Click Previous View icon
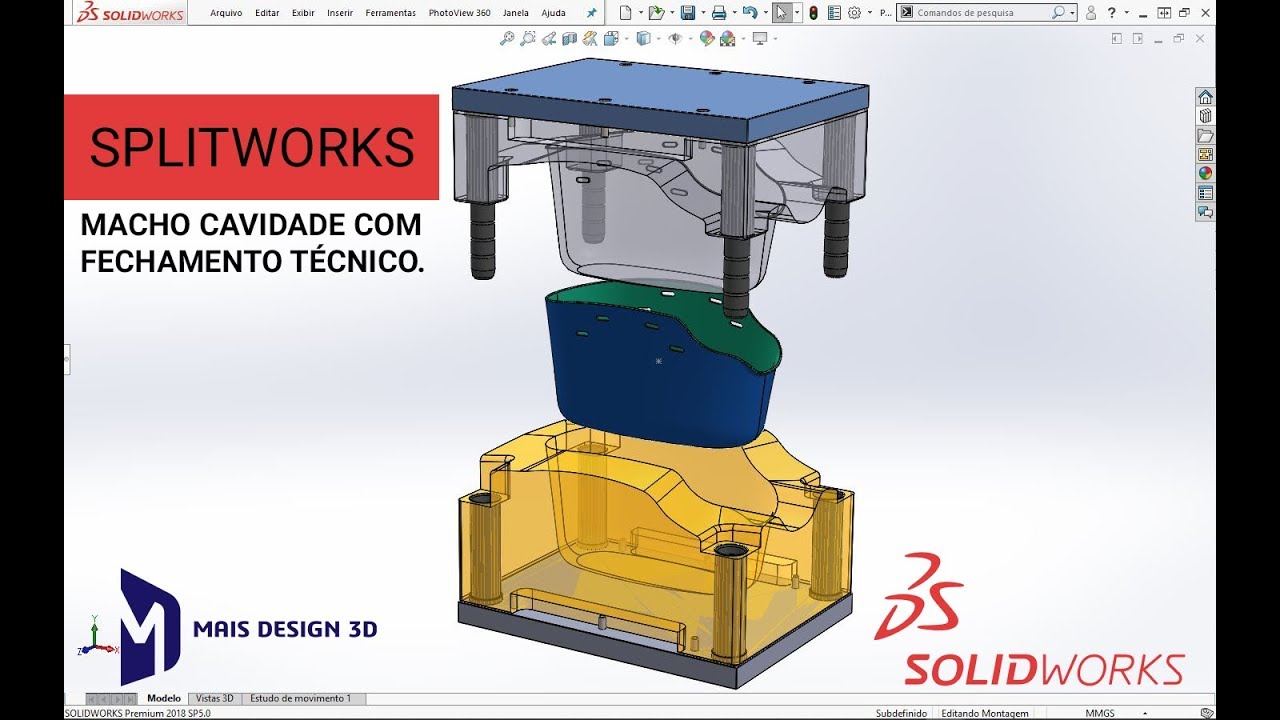Screen dimensions: 1280x720 (549, 38)
